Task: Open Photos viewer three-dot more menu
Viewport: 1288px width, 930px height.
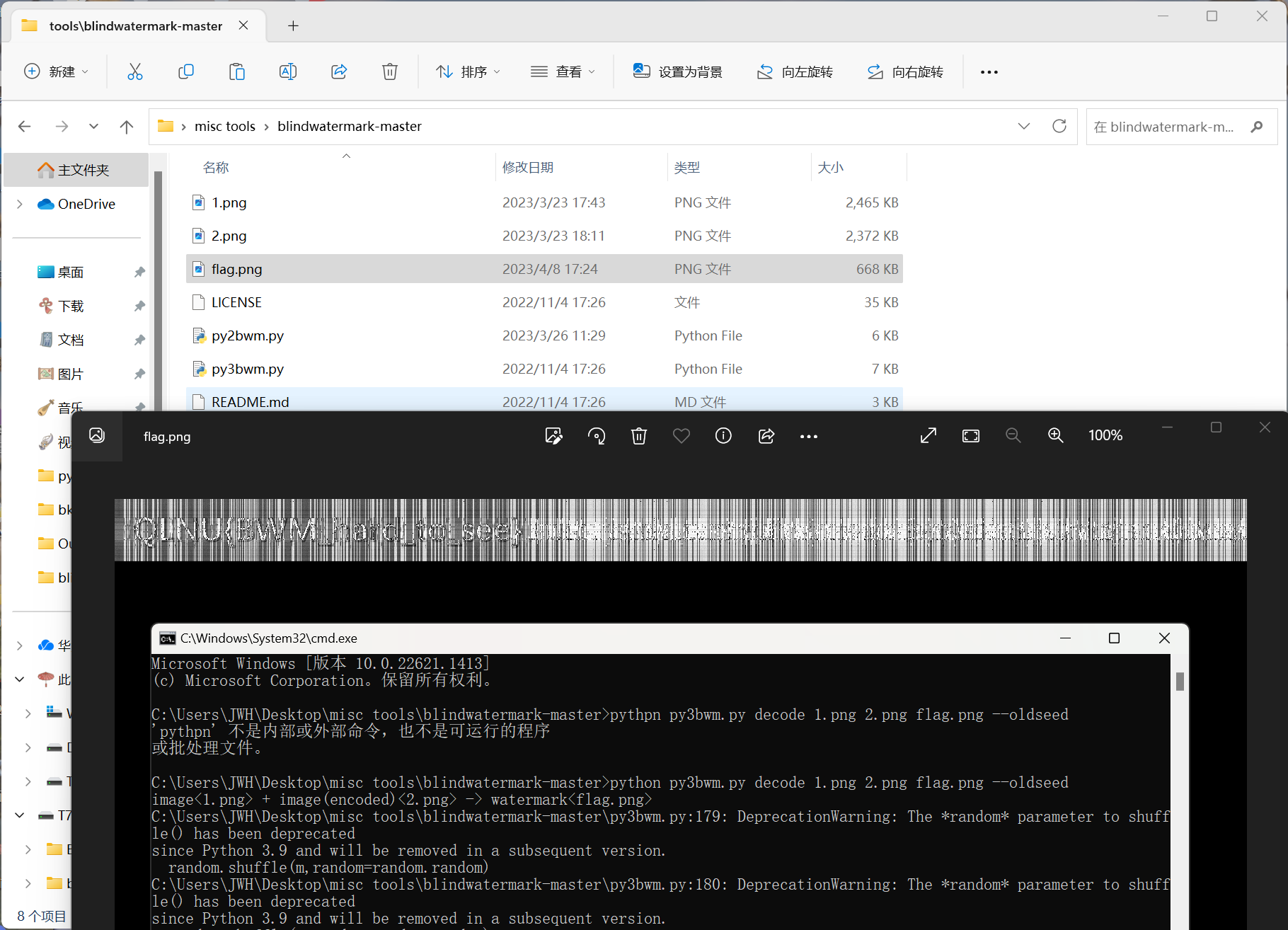Action: point(809,437)
